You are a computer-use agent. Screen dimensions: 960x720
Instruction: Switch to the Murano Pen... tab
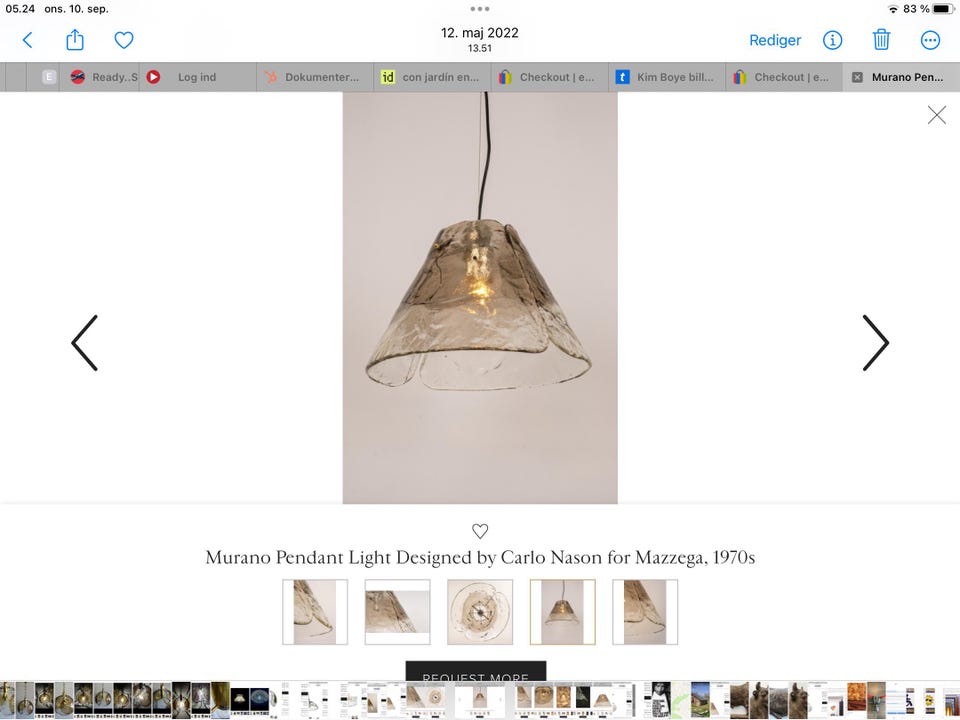(901, 77)
